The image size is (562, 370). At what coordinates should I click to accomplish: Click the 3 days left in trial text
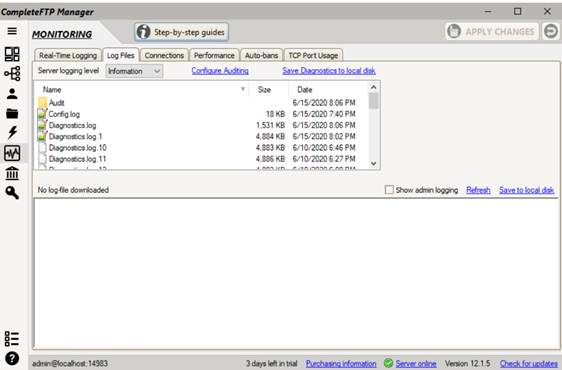click(271, 364)
